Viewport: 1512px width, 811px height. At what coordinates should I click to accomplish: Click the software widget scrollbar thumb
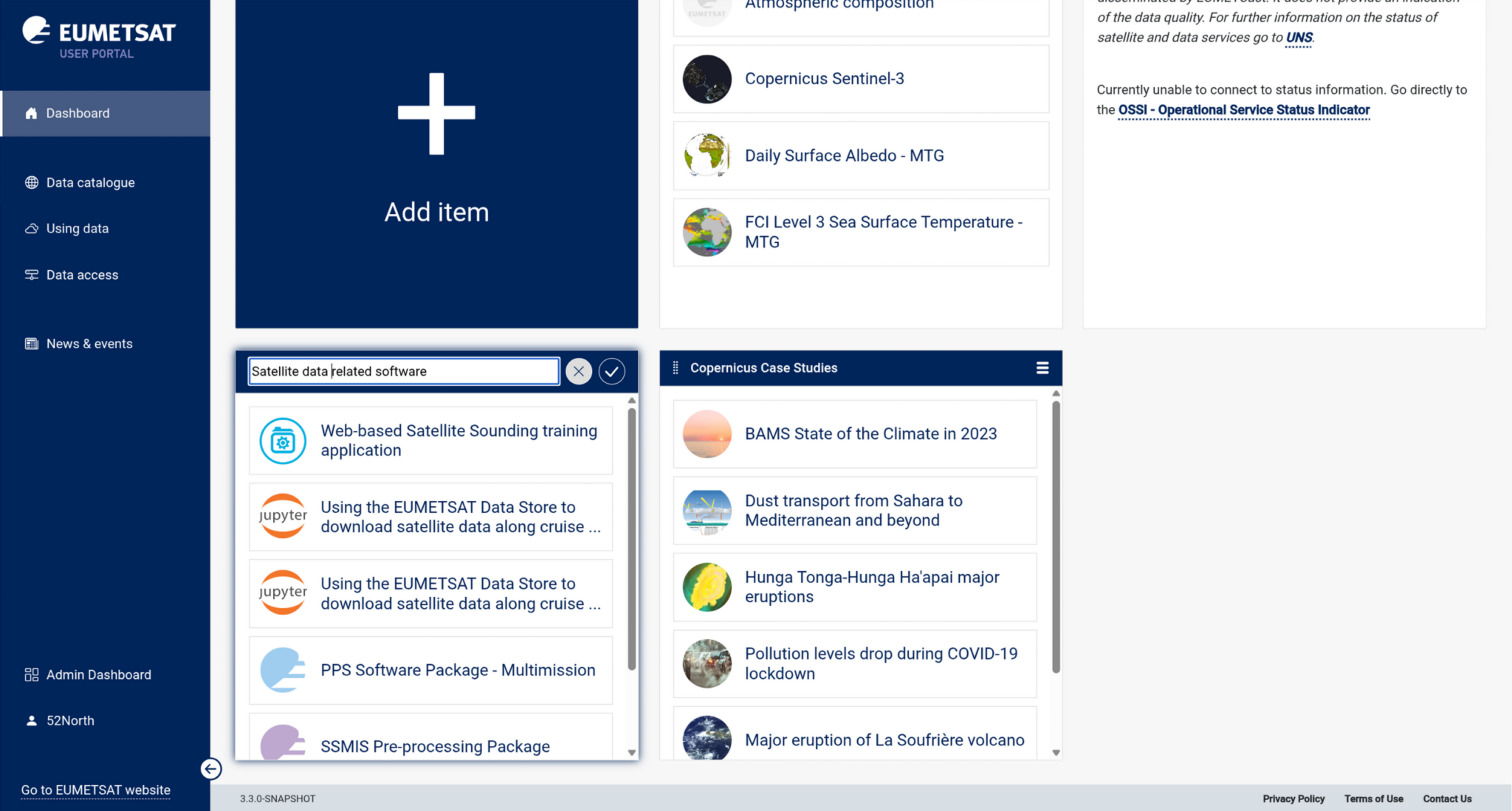coord(632,539)
